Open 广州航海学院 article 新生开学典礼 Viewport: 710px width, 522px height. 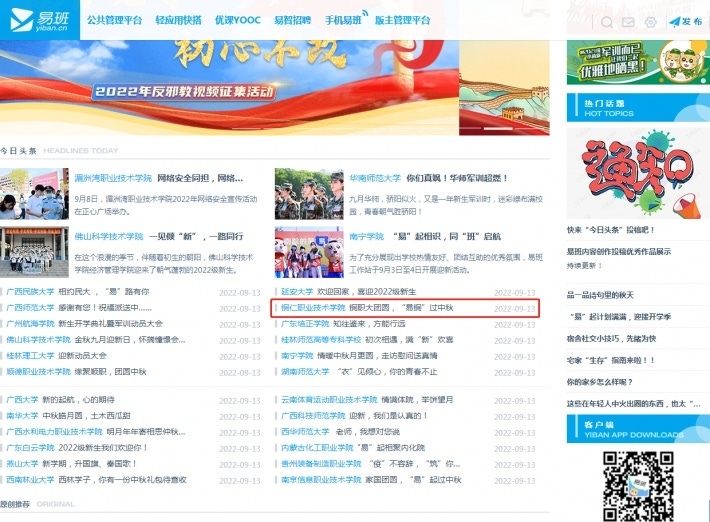click(x=110, y=324)
